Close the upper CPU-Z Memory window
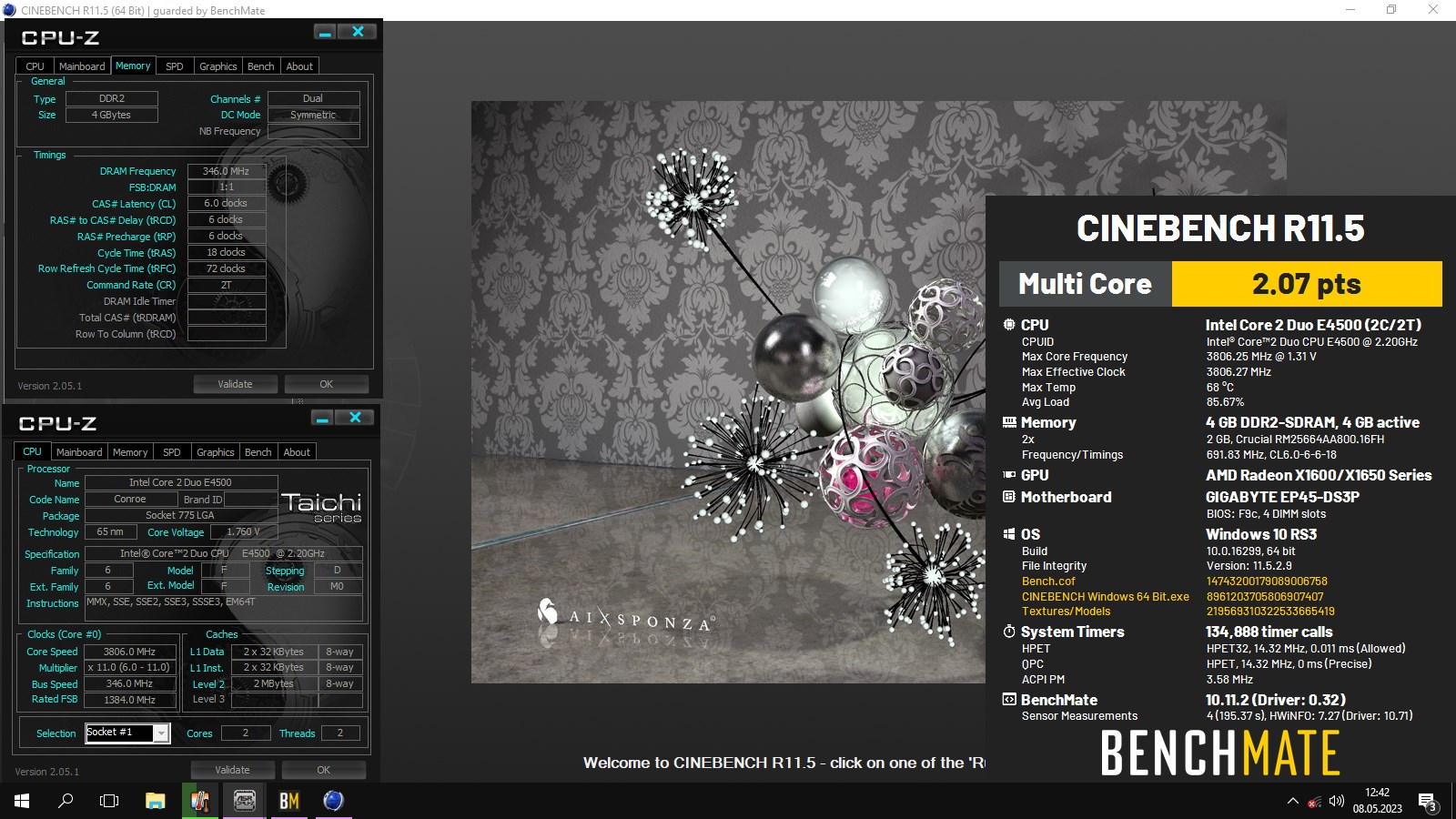1456x819 pixels. point(358,32)
